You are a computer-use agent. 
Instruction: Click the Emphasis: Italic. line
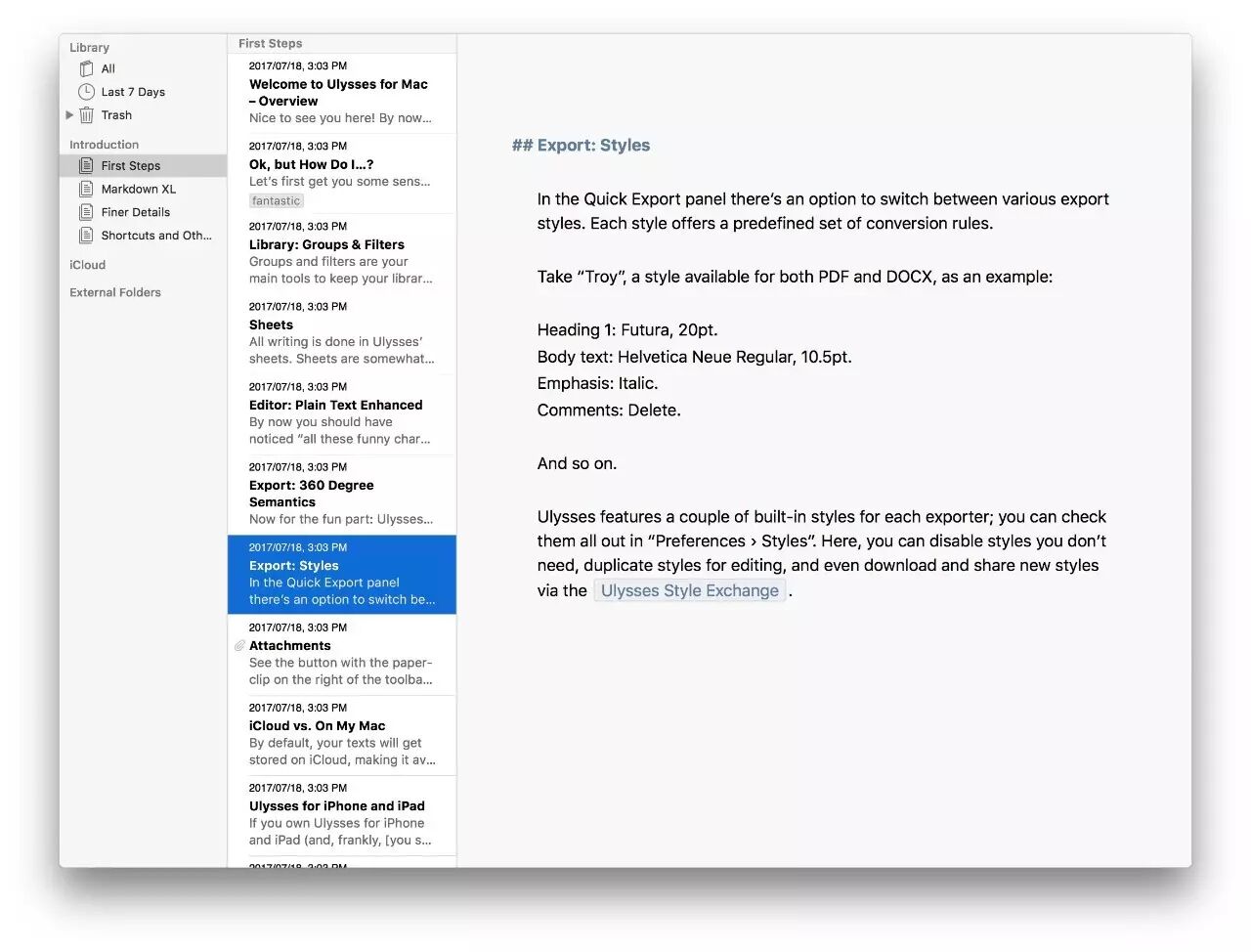[597, 383]
